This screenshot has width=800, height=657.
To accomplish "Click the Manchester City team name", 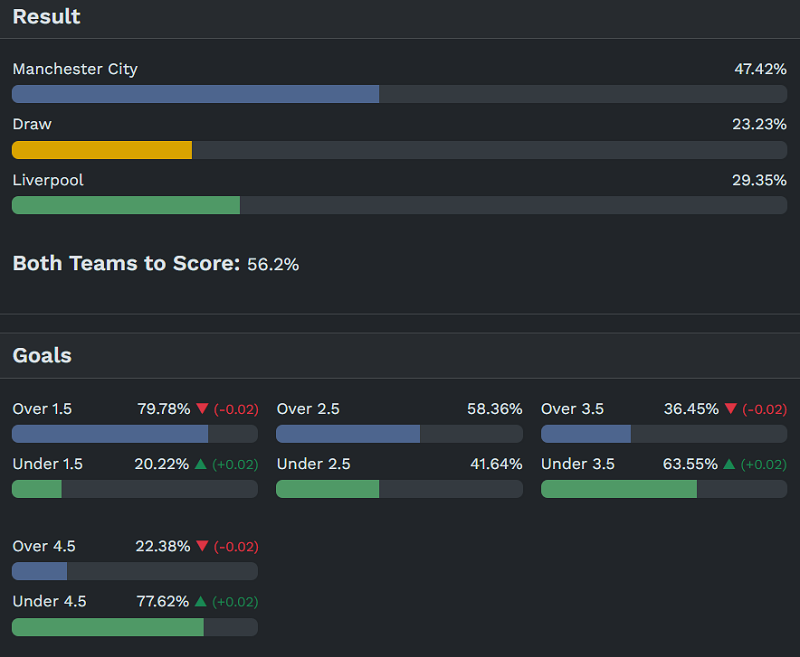I will (75, 69).
